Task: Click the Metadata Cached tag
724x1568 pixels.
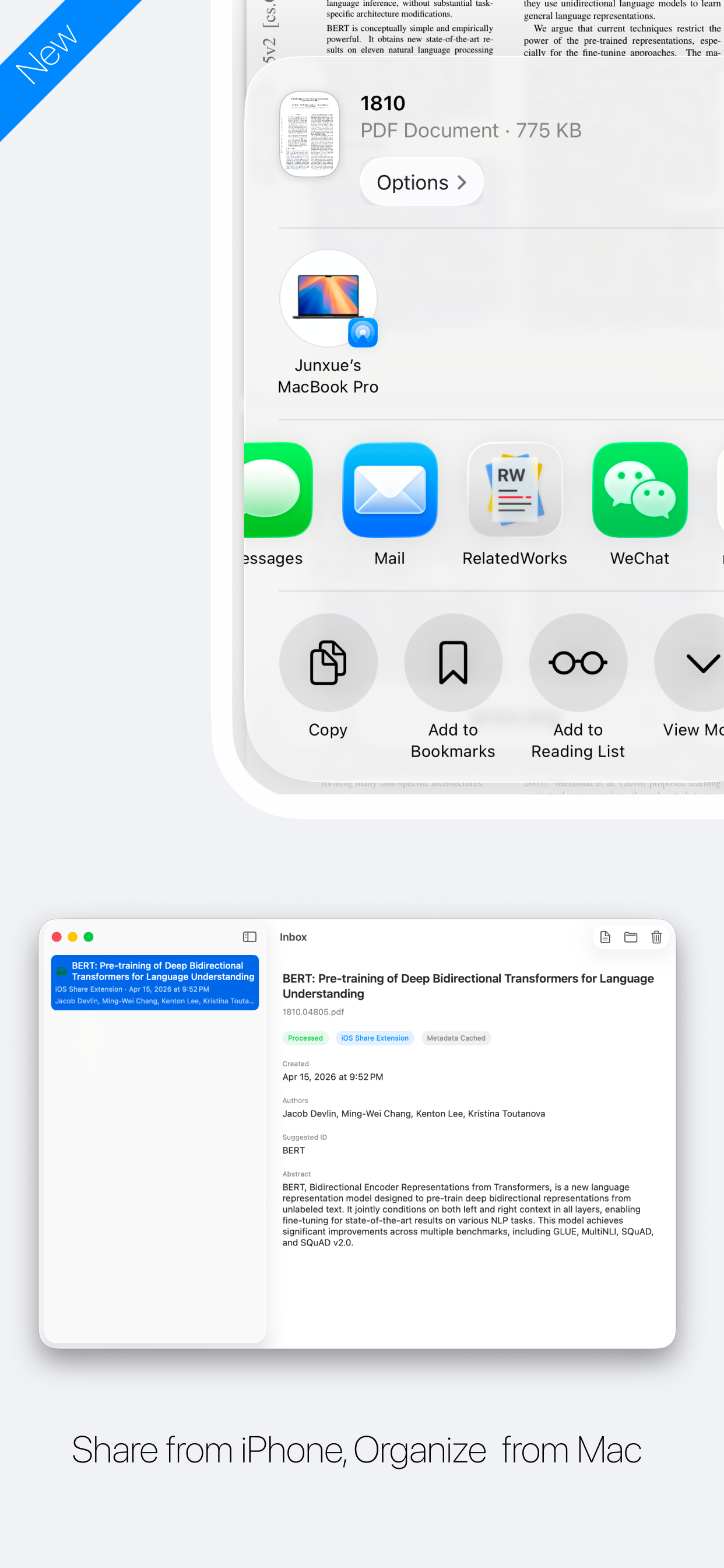Action: pyautogui.click(x=456, y=1038)
